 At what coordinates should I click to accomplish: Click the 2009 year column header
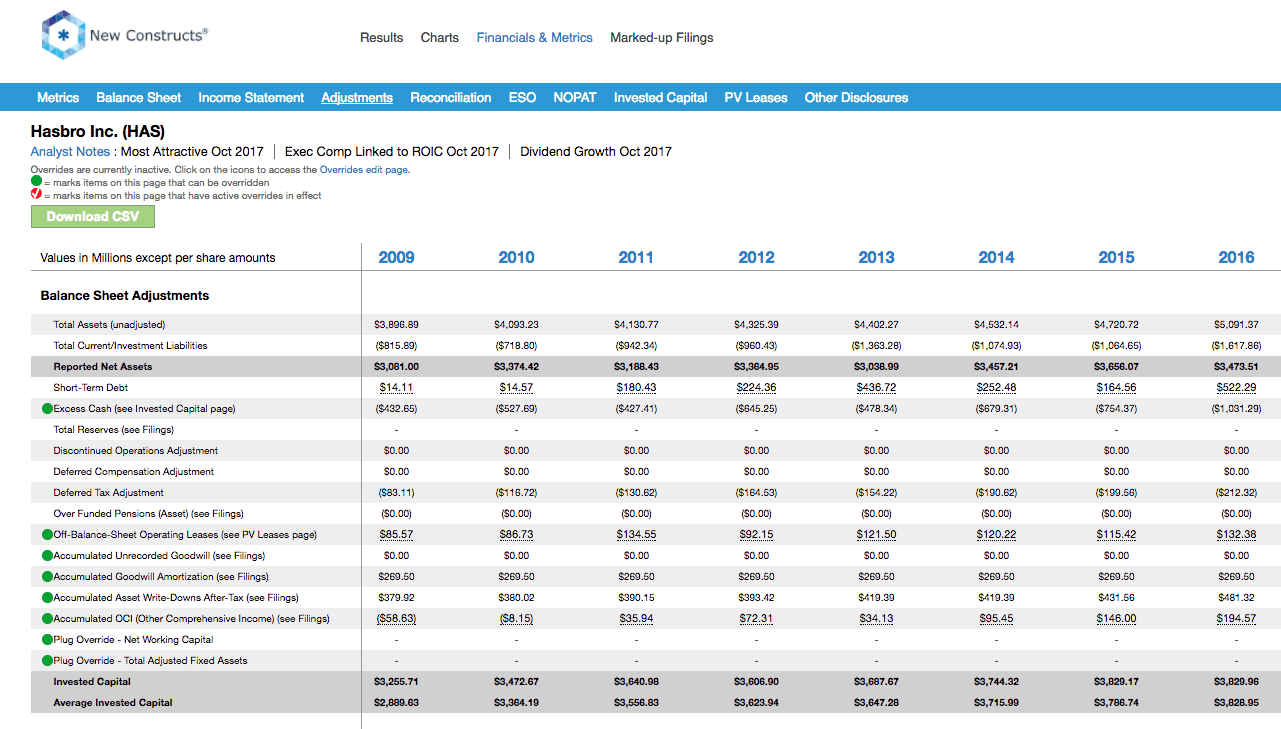tap(396, 258)
